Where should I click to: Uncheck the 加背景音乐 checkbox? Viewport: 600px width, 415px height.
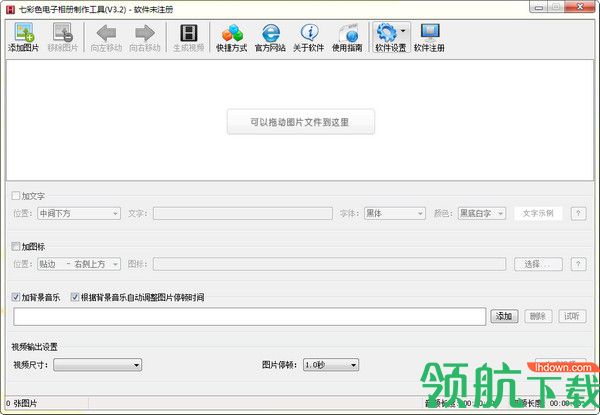(16, 297)
